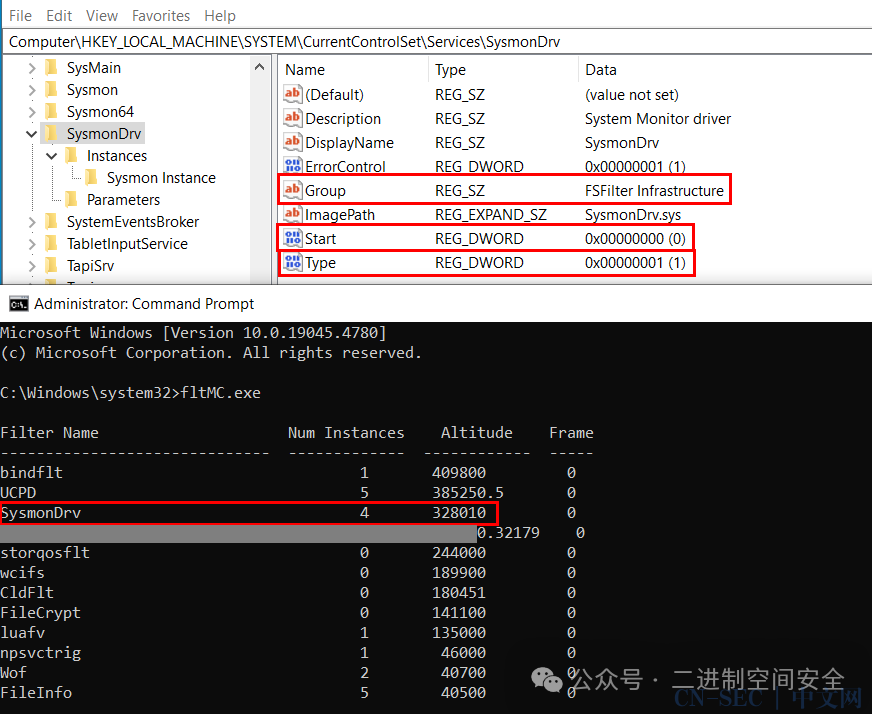Expand the TabletInputService key

(x=32, y=244)
